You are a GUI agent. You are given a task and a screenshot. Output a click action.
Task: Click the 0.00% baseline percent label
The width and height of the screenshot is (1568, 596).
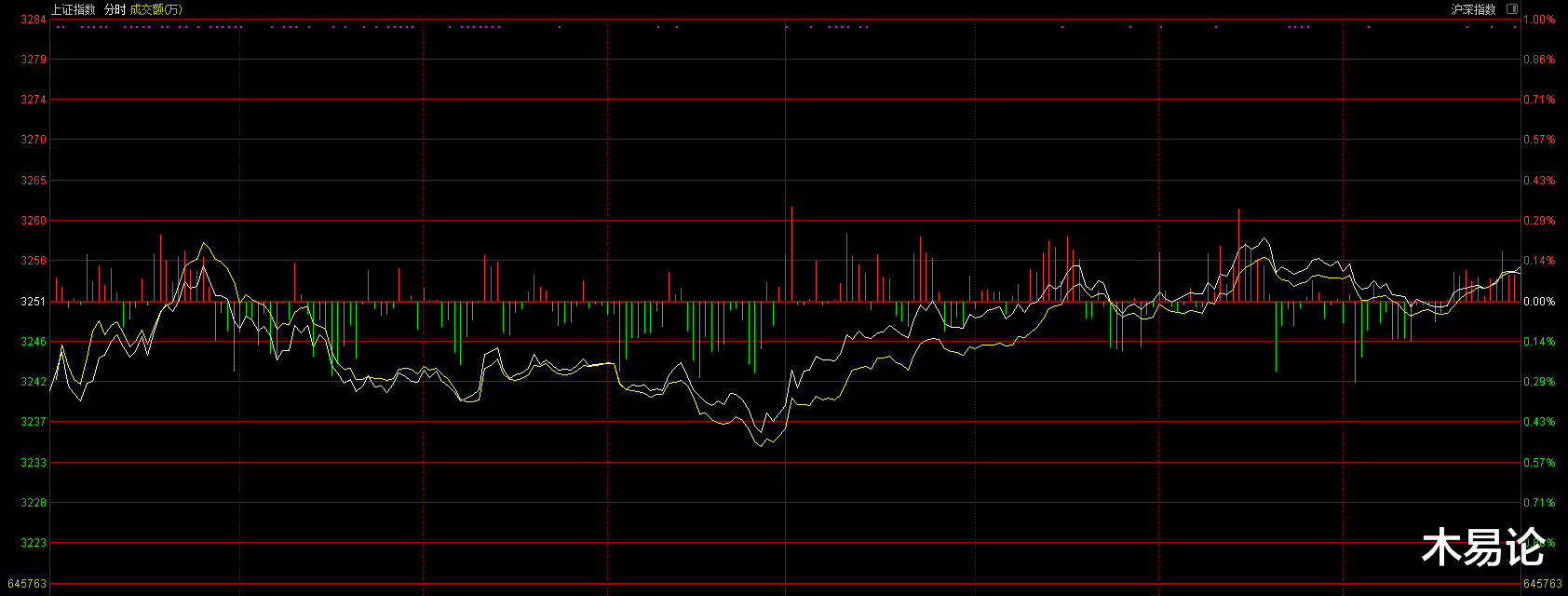pos(1539,302)
